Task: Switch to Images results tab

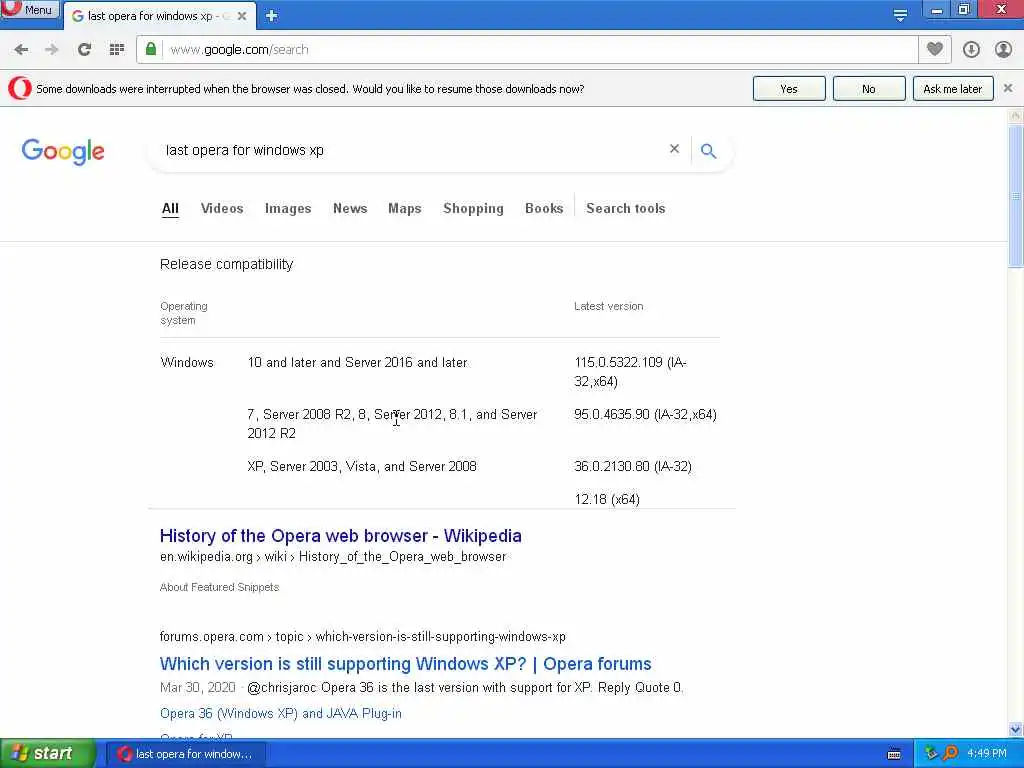Action: click(288, 208)
